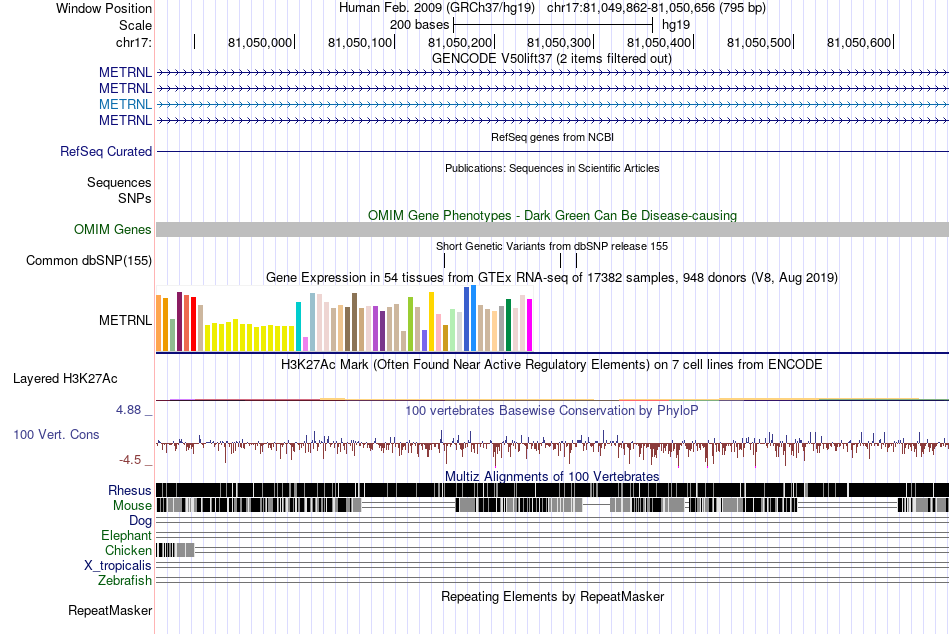950x634 pixels.
Task: Click the -4.5 conservation minimum value
Action: pyautogui.click(x=130, y=460)
